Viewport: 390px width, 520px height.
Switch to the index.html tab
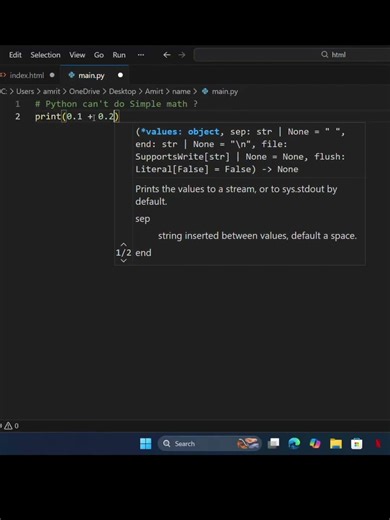click(x=27, y=75)
